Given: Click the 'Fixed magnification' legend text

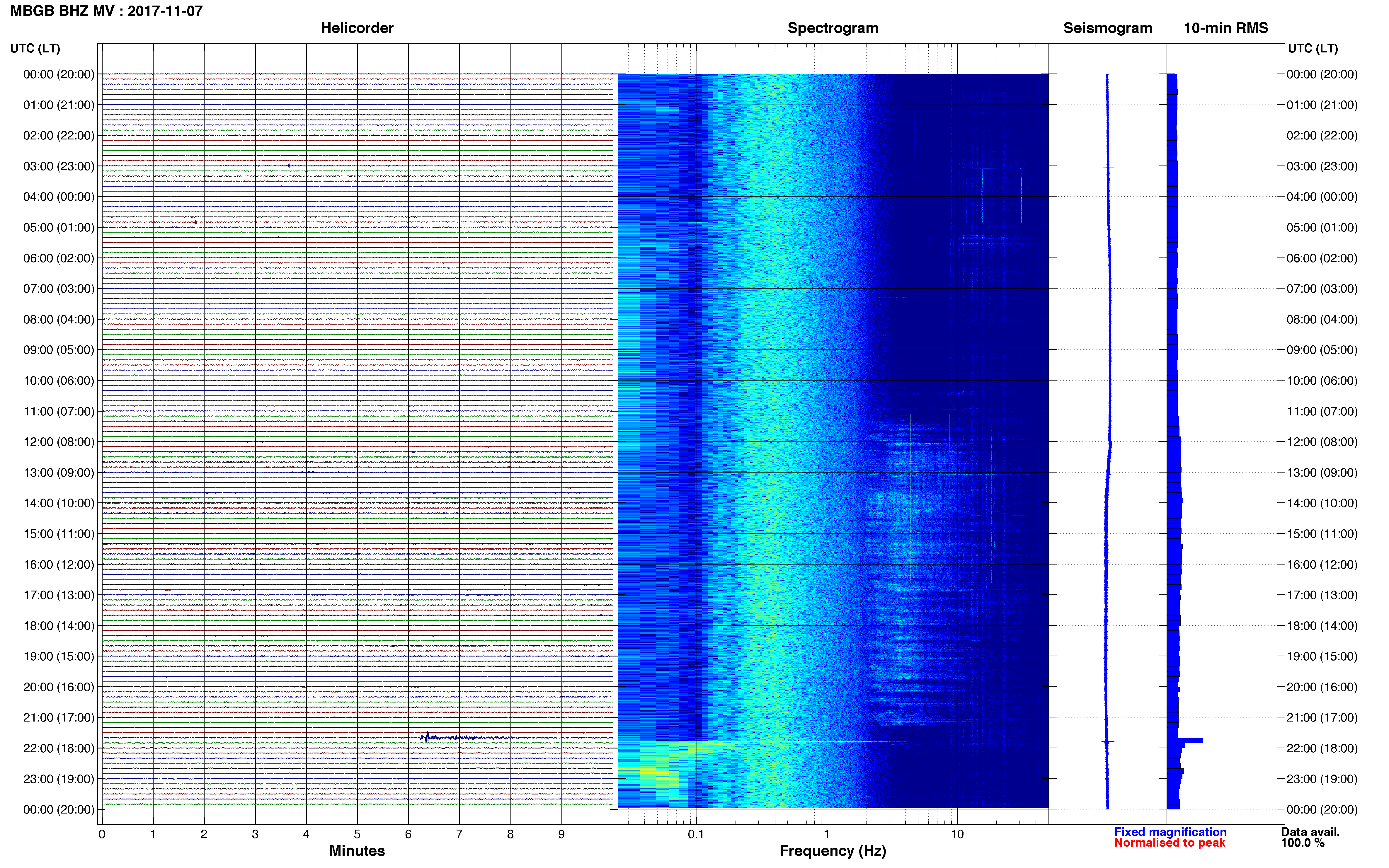Looking at the screenshot, I should point(1170,832).
